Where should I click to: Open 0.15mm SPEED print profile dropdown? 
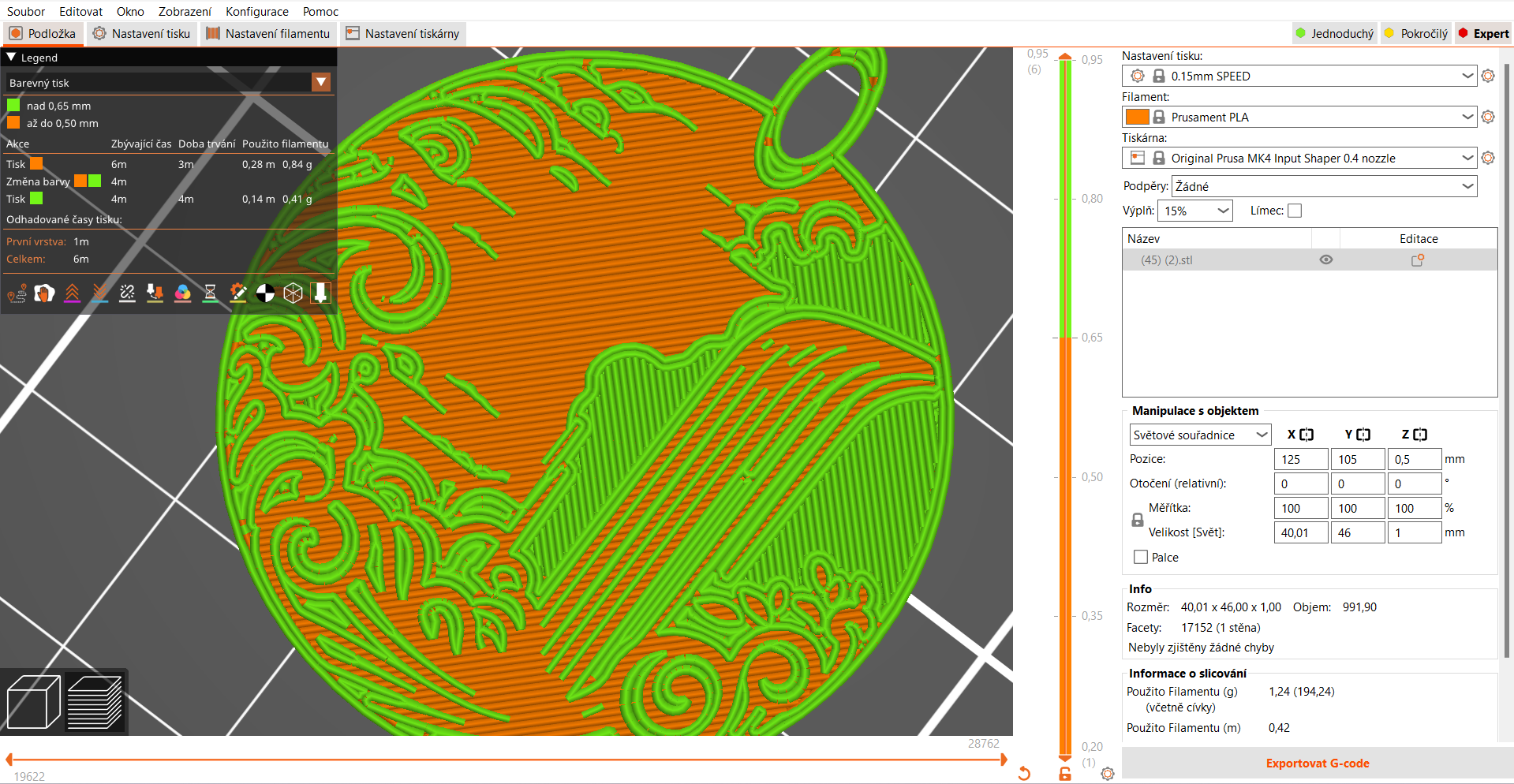tap(1299, 76)
